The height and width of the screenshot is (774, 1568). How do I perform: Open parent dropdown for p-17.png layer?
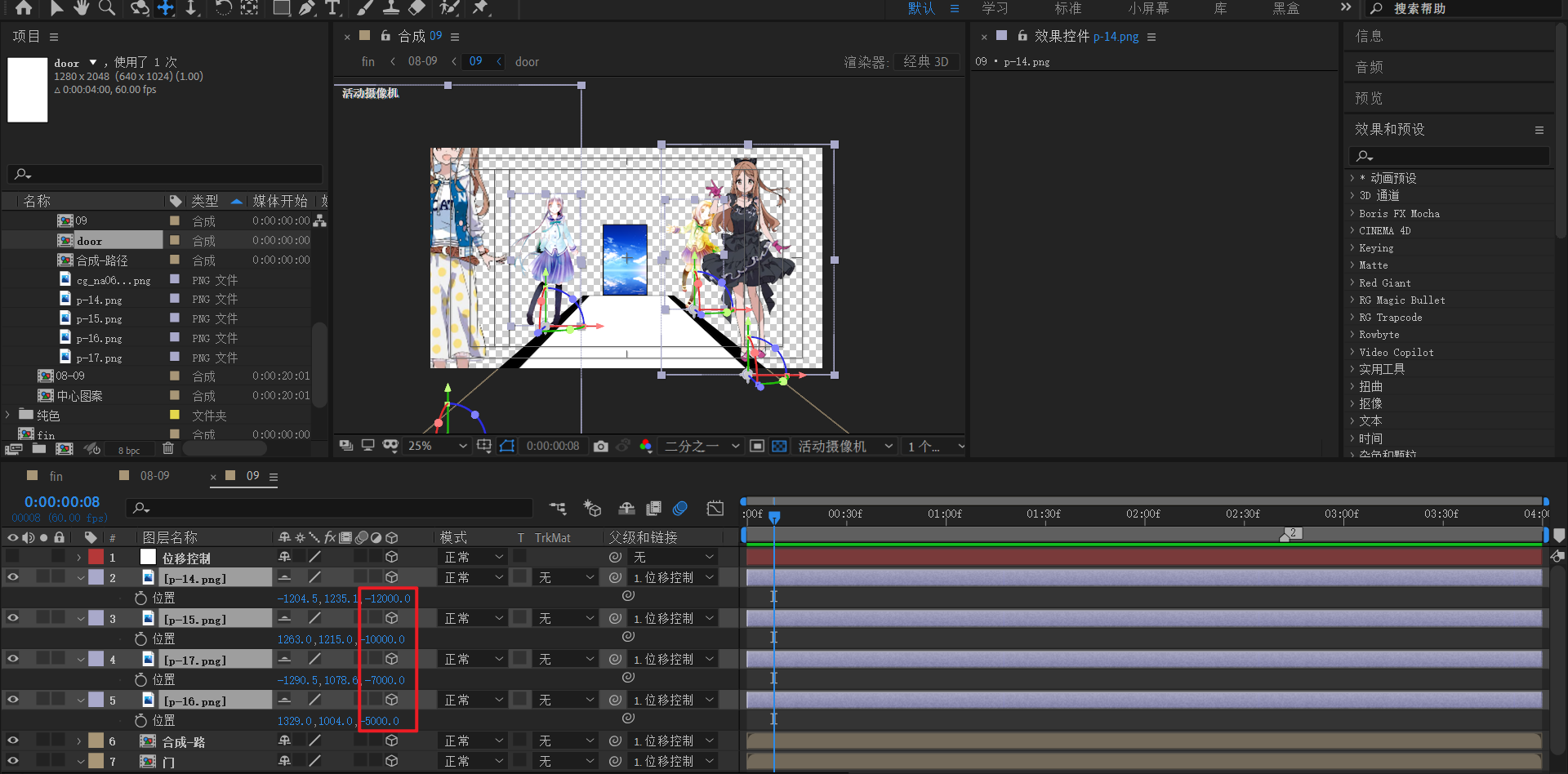pyautogui.click(x=672, y=659)
